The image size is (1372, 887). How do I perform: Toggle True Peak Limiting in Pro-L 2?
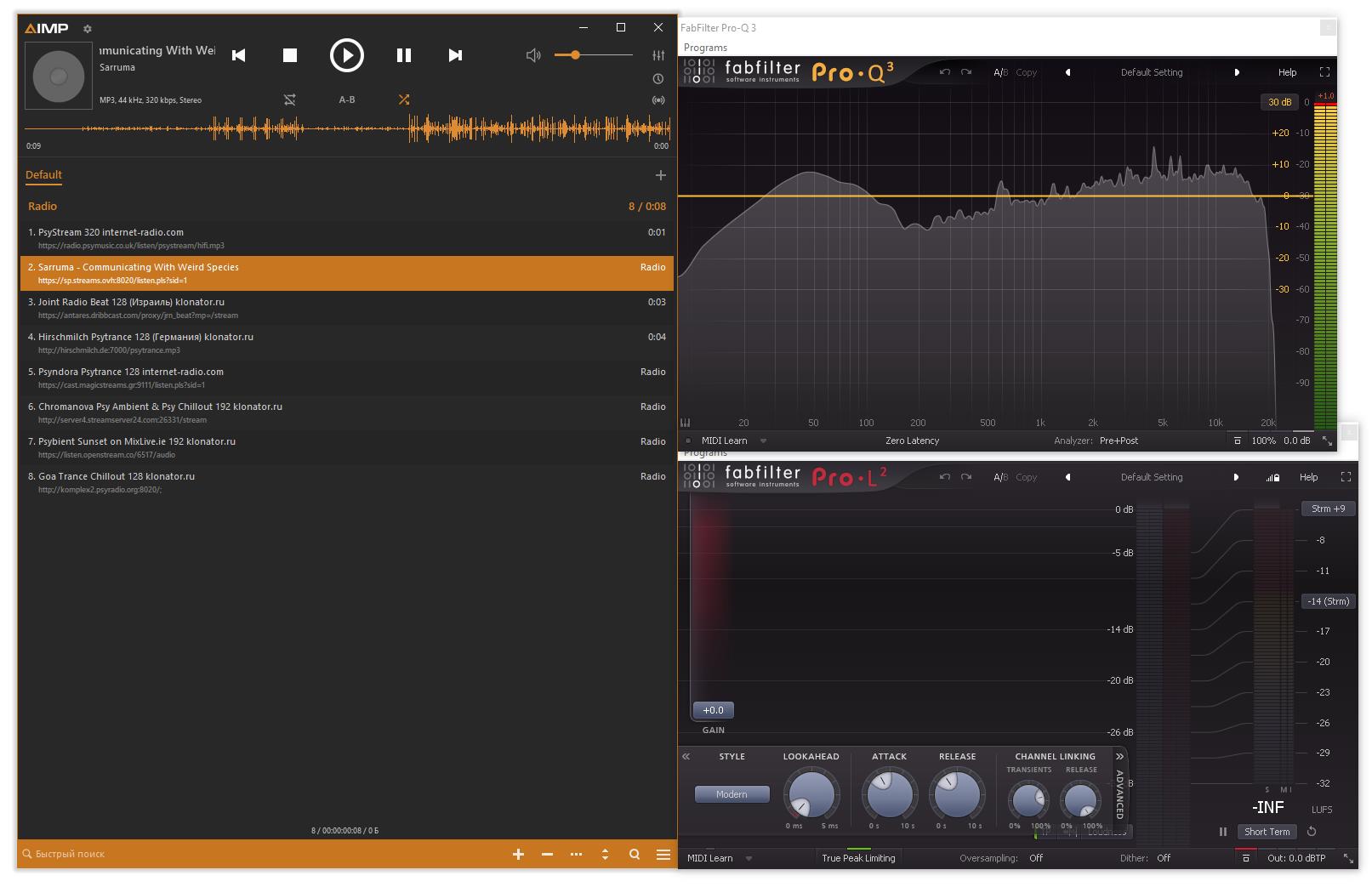858,858
